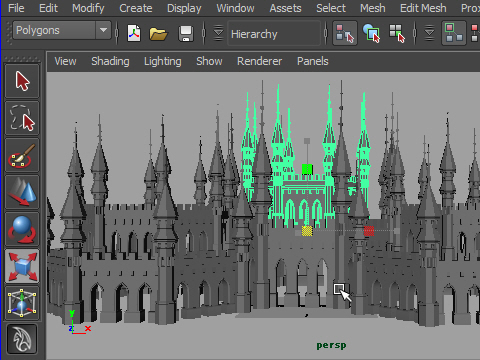Create a new scene file icon
The height and width of the screenshot is (360, 480).
[134, 33]
